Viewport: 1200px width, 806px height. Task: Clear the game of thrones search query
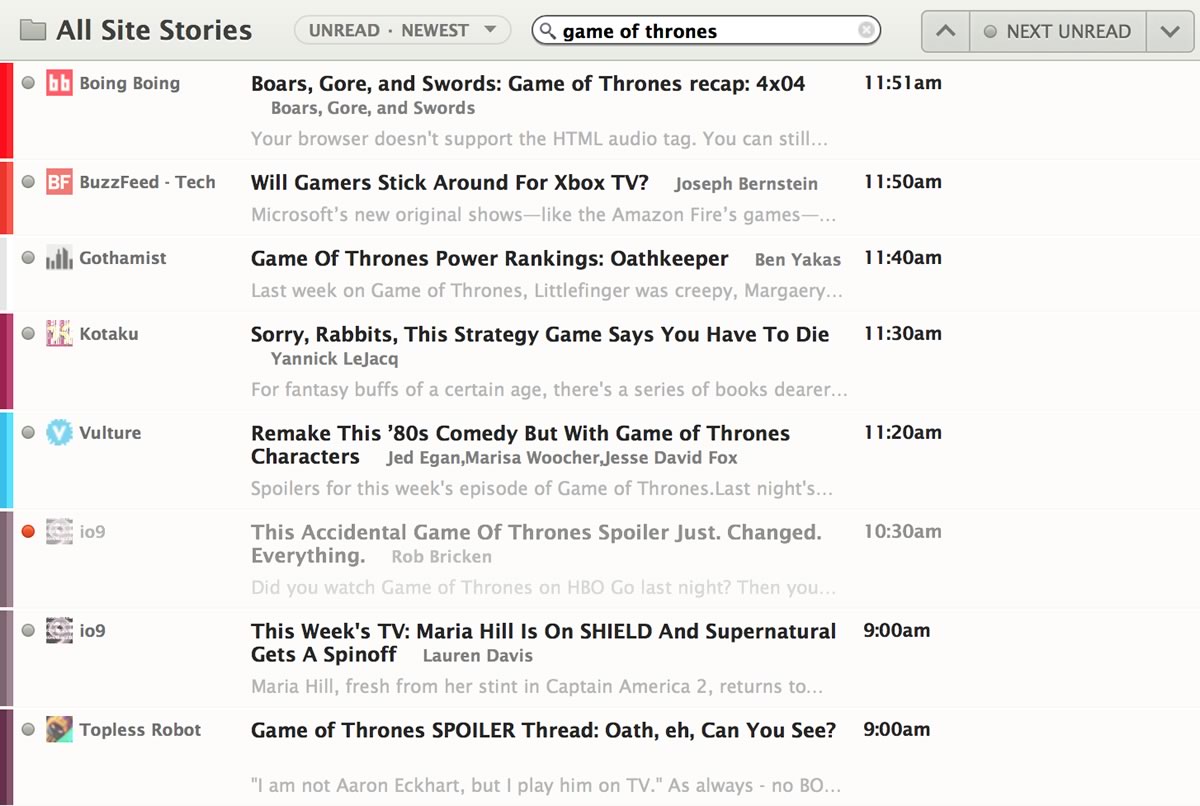[x=866, y=30]
